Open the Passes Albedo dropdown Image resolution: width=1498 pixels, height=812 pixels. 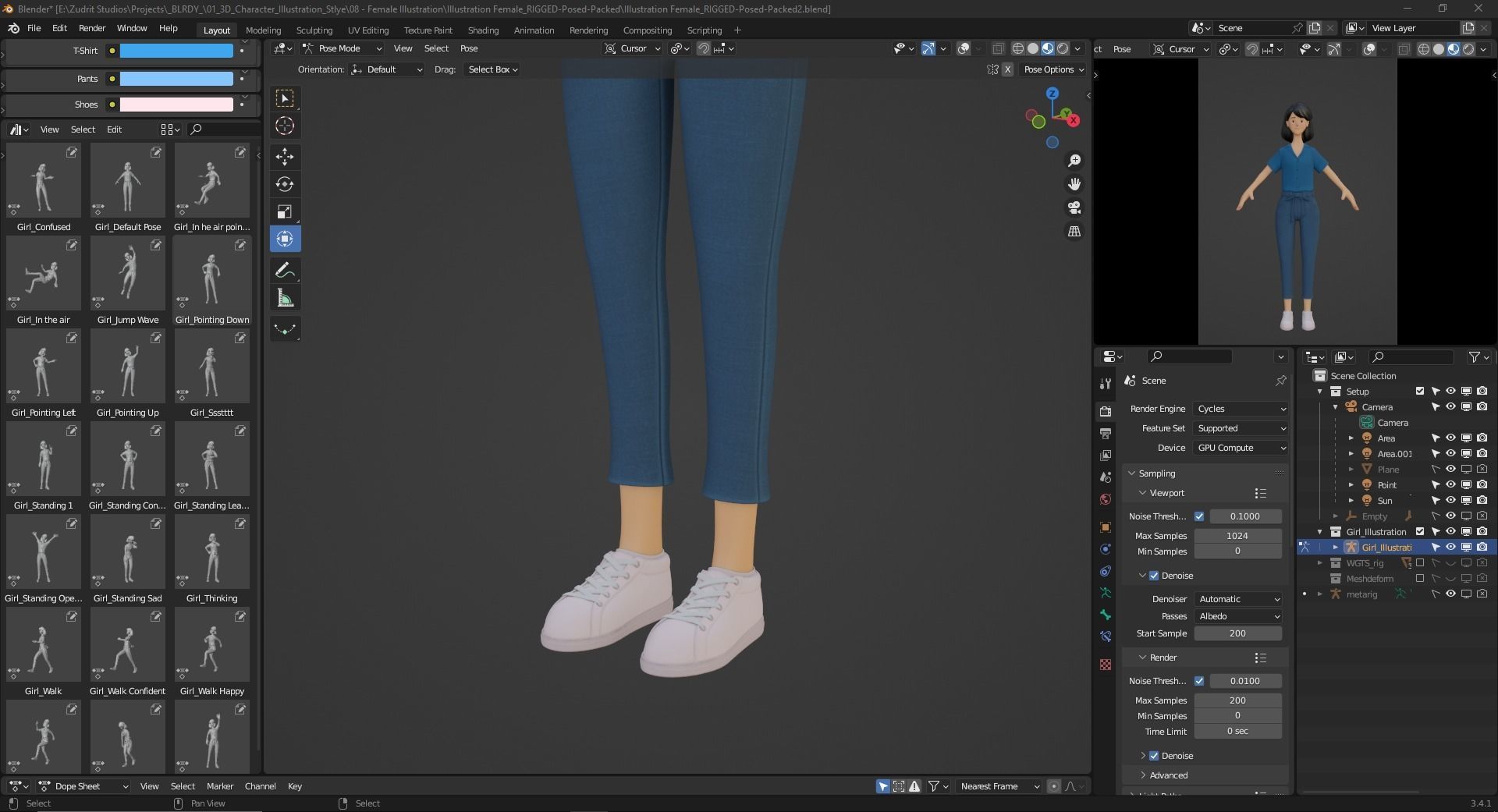click(x=1238, y=616)
